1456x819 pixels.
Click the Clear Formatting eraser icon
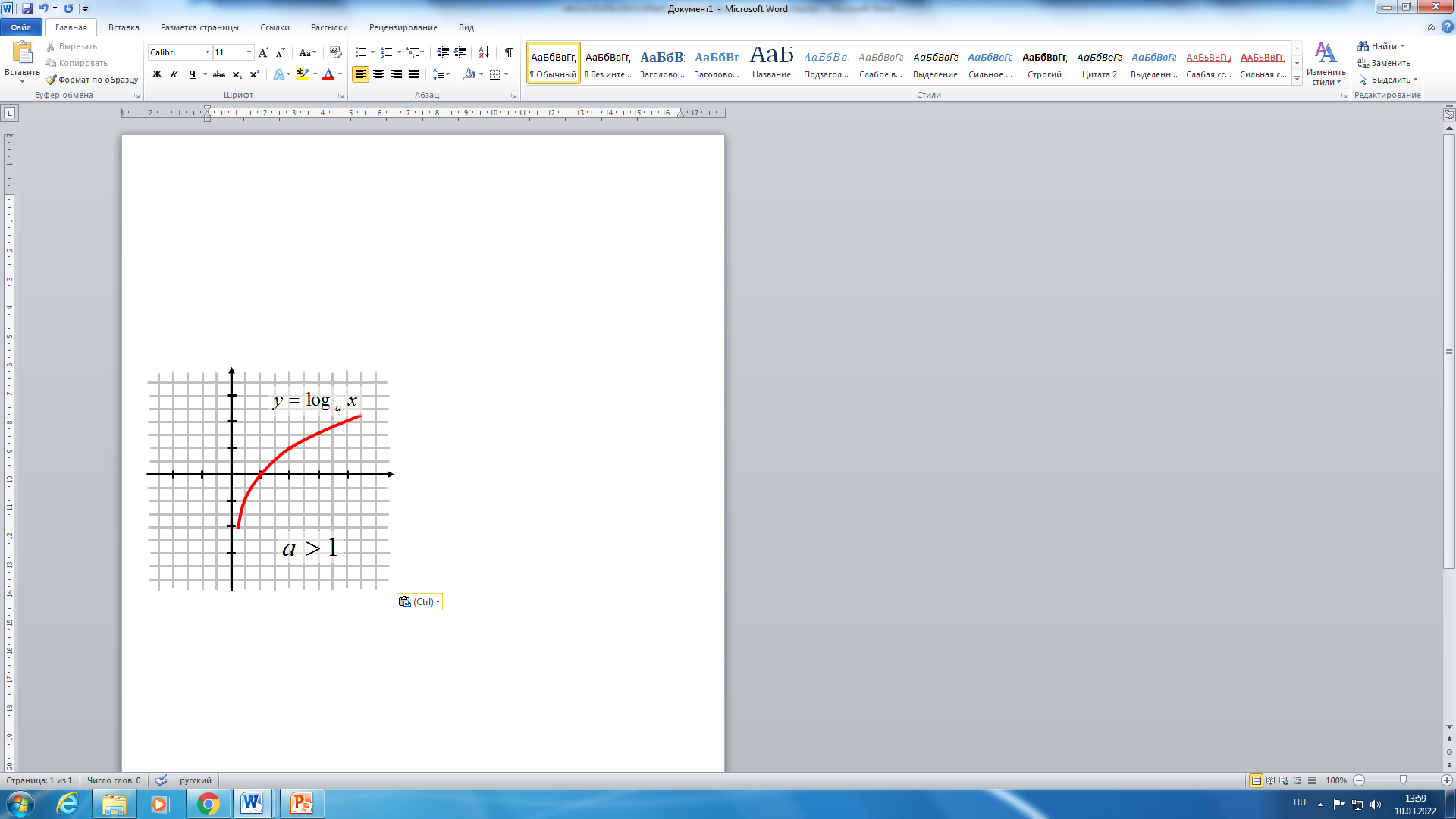pos(336,52)
